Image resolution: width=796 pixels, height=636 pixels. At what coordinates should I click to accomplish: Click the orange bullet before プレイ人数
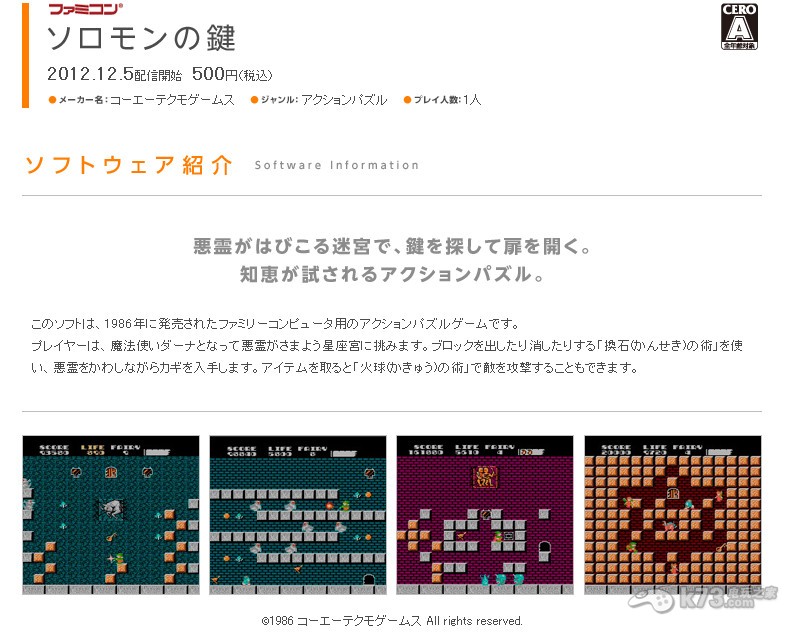[x=407, y=99]
